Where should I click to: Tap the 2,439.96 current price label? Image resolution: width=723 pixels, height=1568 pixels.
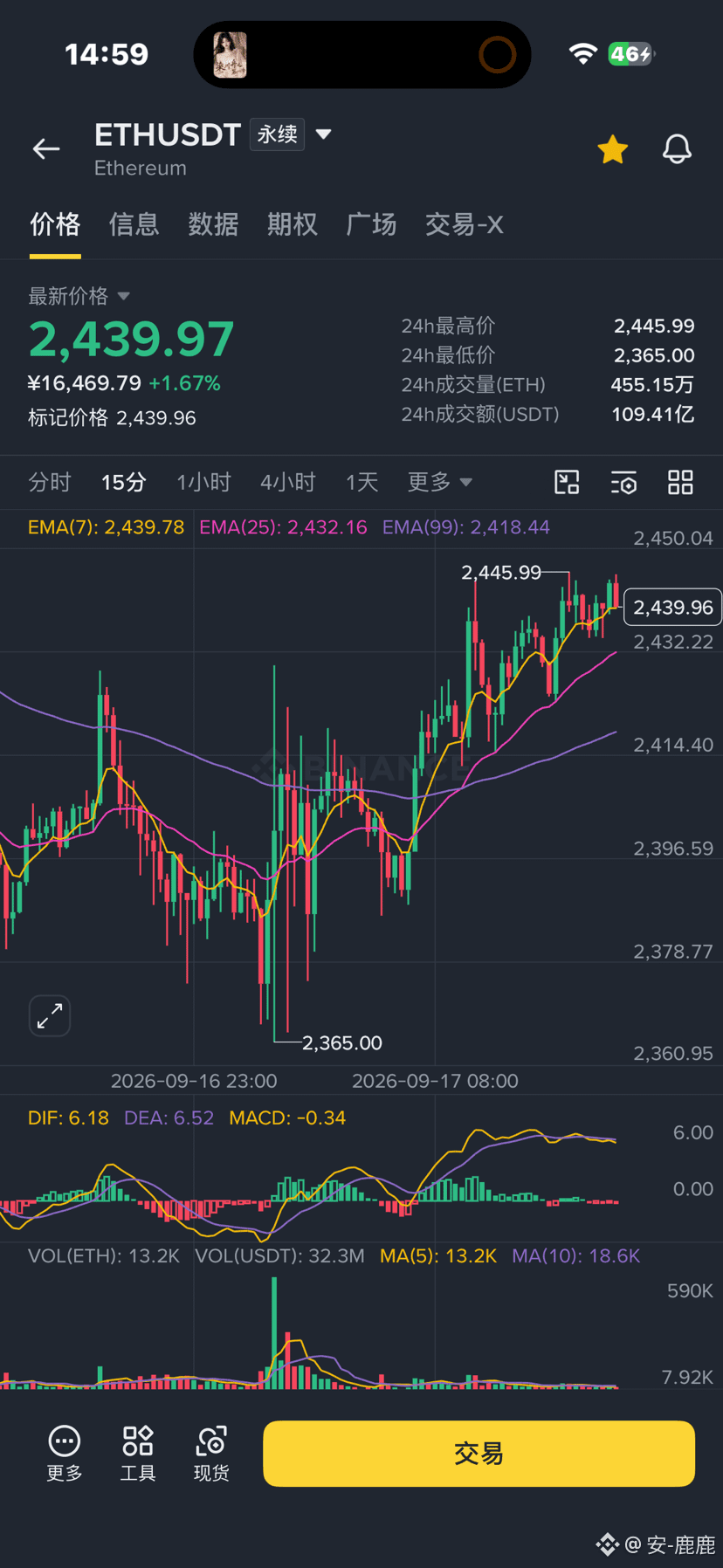672,608
